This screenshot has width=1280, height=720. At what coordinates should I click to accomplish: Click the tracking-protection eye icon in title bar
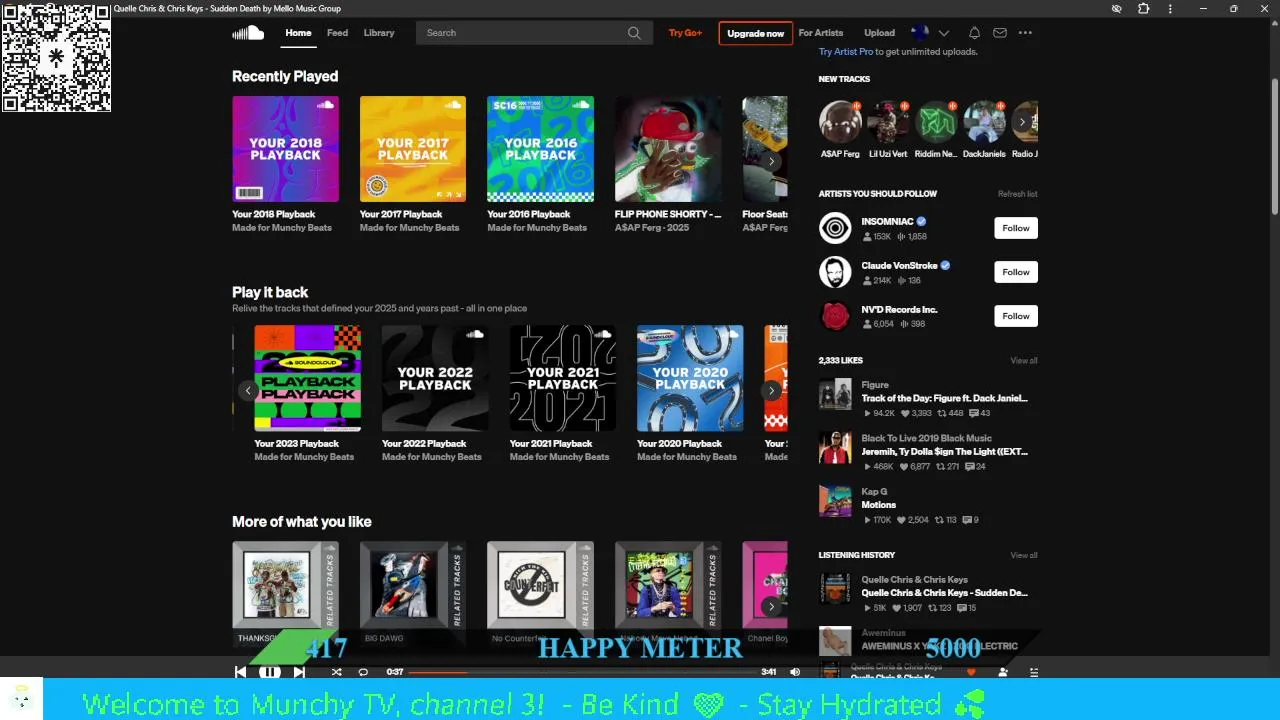pos(1117,9)
